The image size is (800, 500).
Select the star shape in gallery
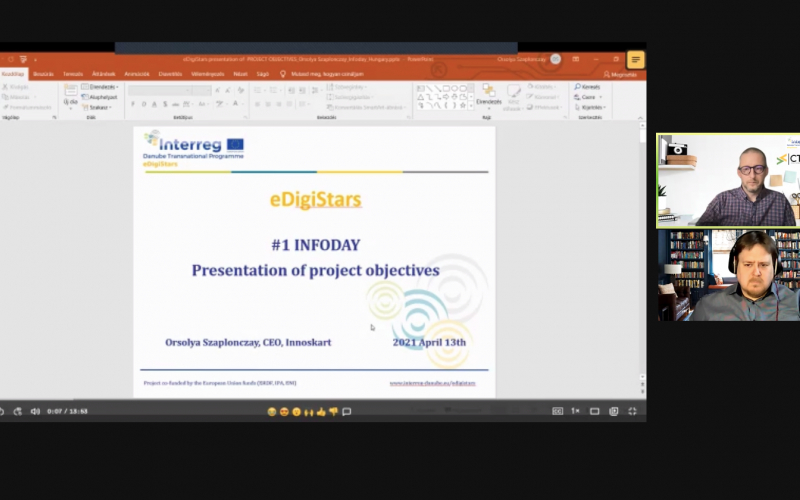(463, 105)
